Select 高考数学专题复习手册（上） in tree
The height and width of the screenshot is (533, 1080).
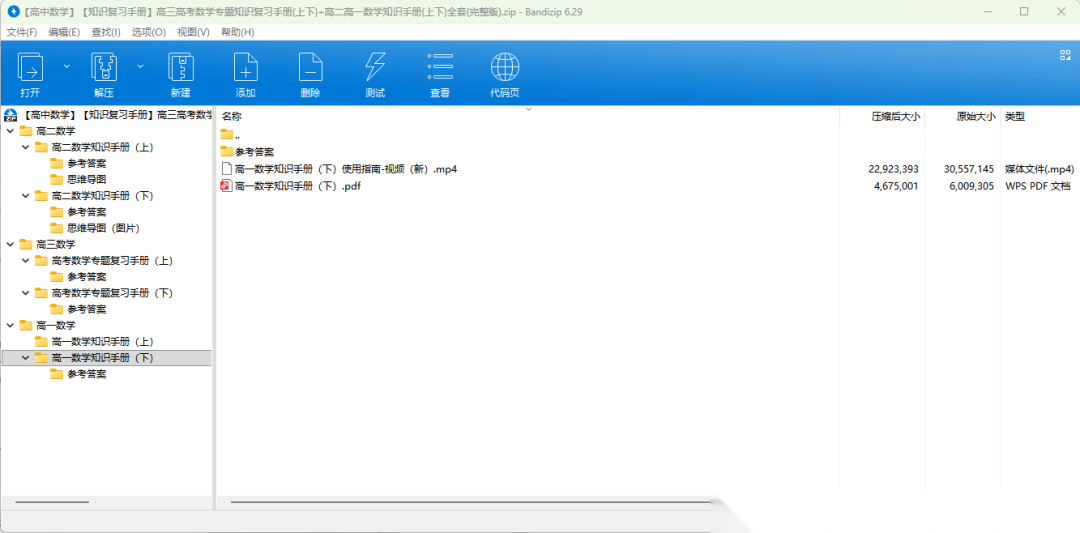[112, 260]
